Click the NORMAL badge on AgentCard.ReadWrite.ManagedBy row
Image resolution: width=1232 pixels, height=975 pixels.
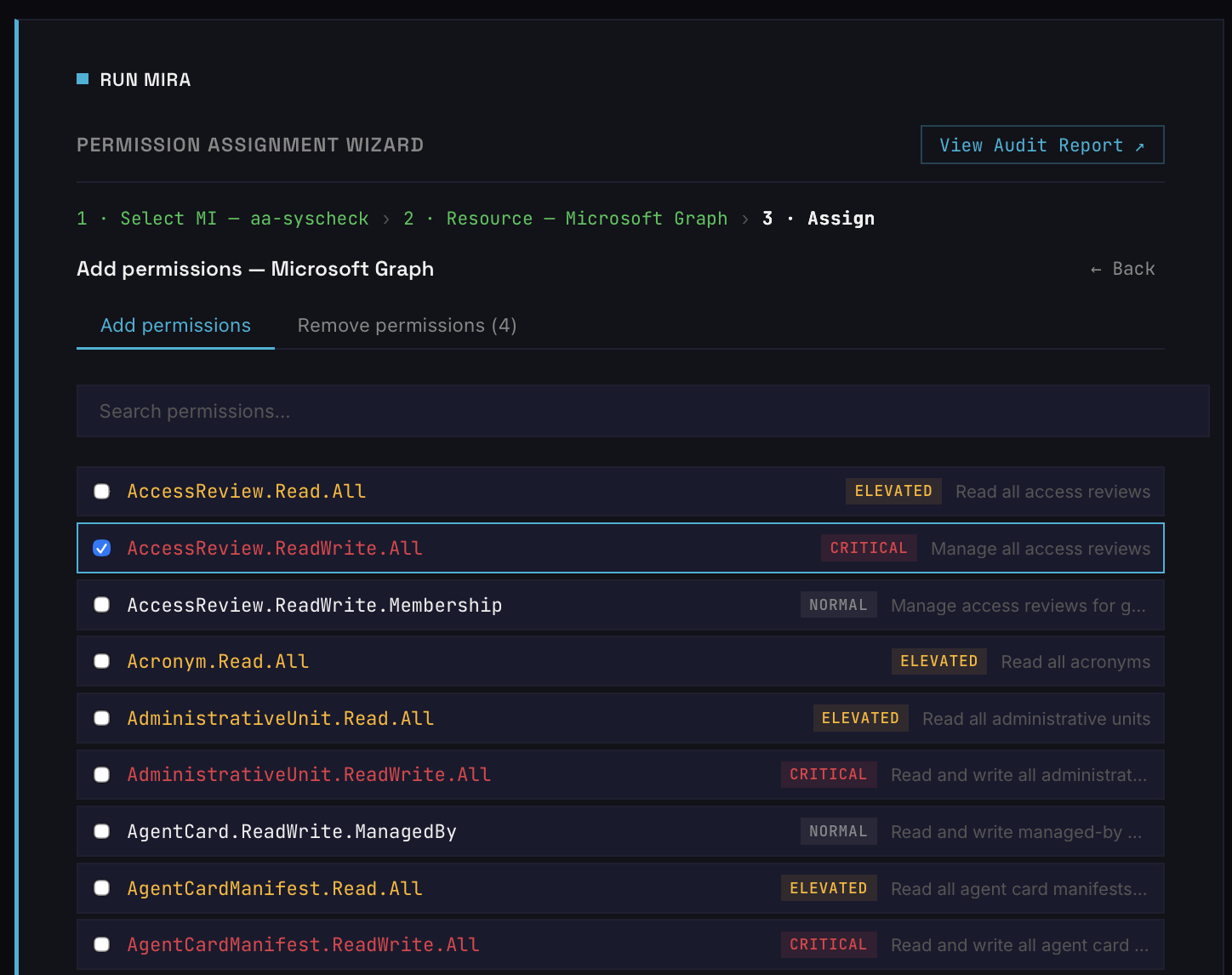pyautogui.click(x=838, y=831)
